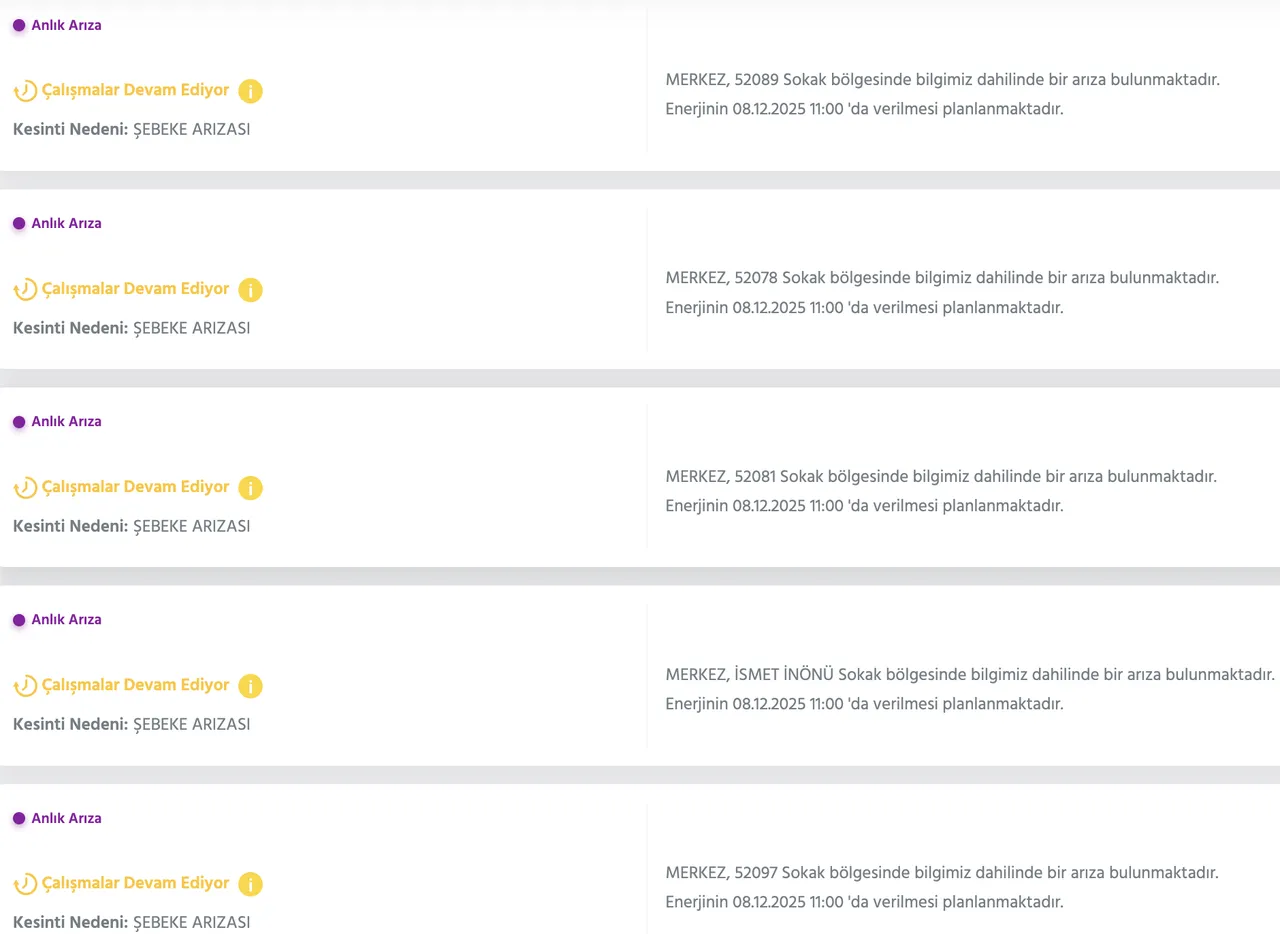Click the clock icon on 52081 Sokak card

pyautogui.click(x=25, y=488)
